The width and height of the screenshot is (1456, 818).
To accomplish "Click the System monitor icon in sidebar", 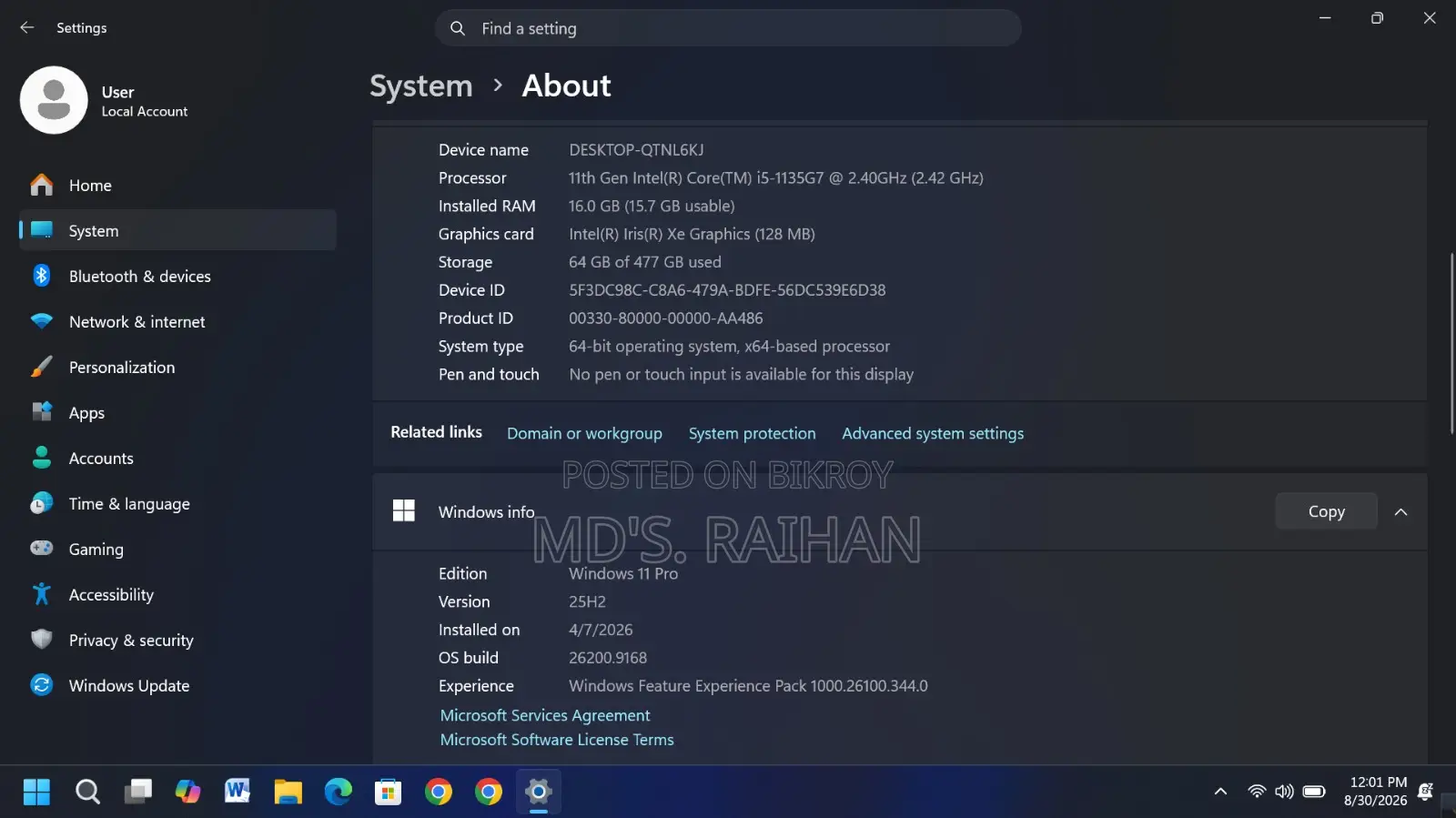I will tap(42, 230).
